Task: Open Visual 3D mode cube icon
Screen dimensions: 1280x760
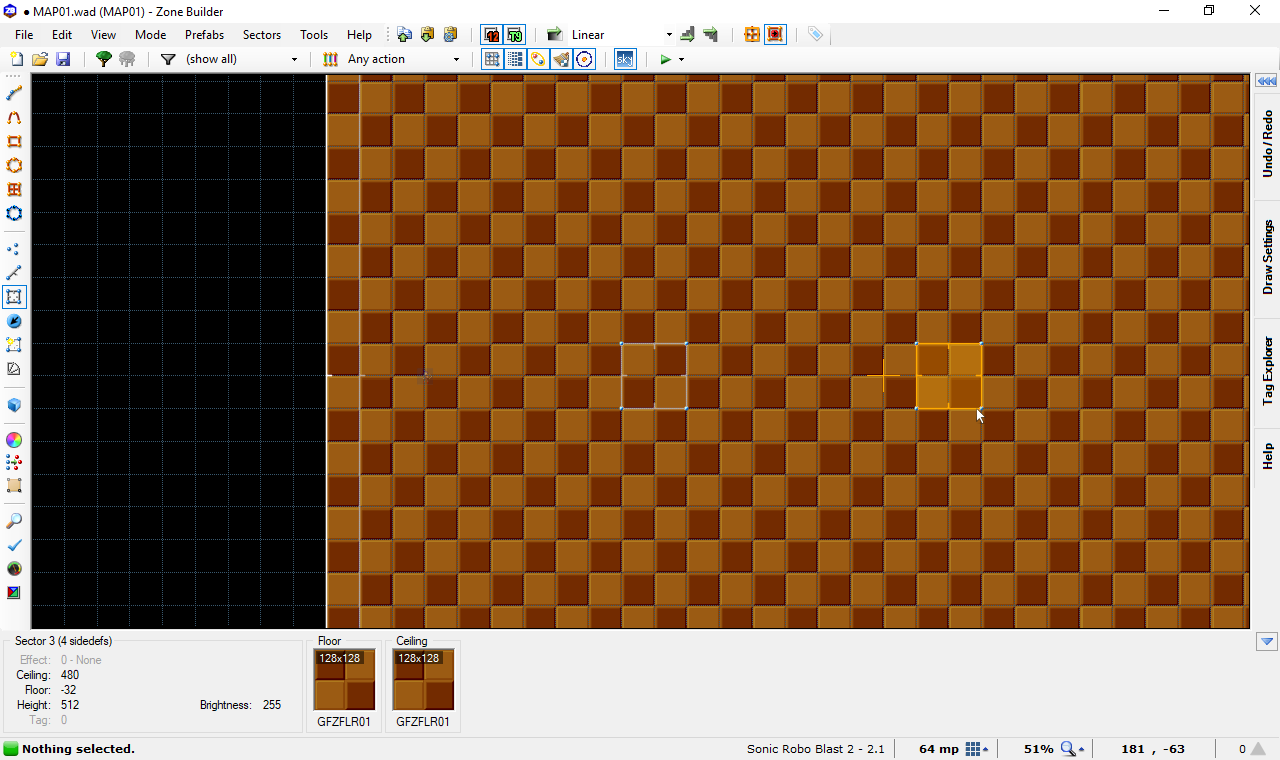Action: pos(14,405)
